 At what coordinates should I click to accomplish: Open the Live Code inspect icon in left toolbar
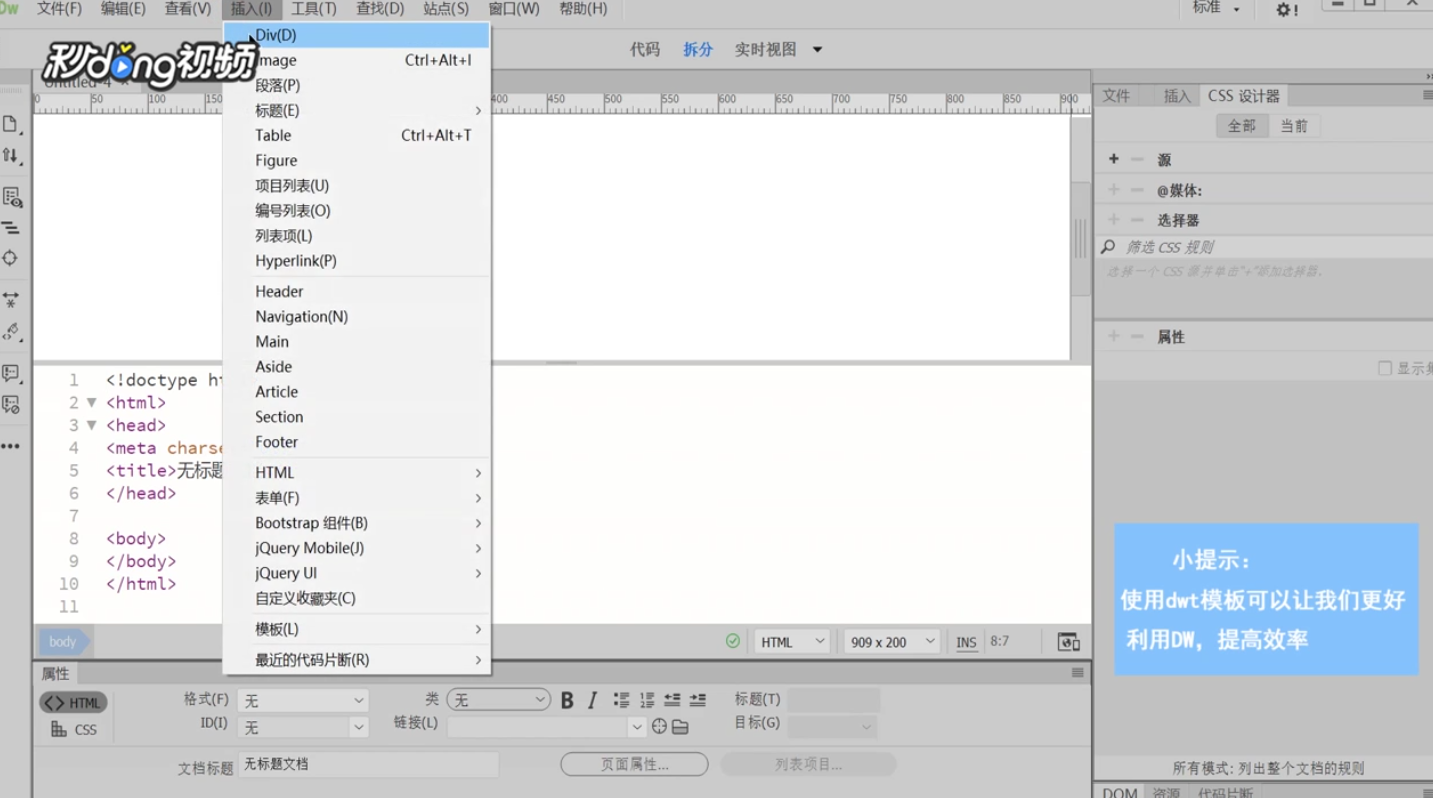pos(13,198)
